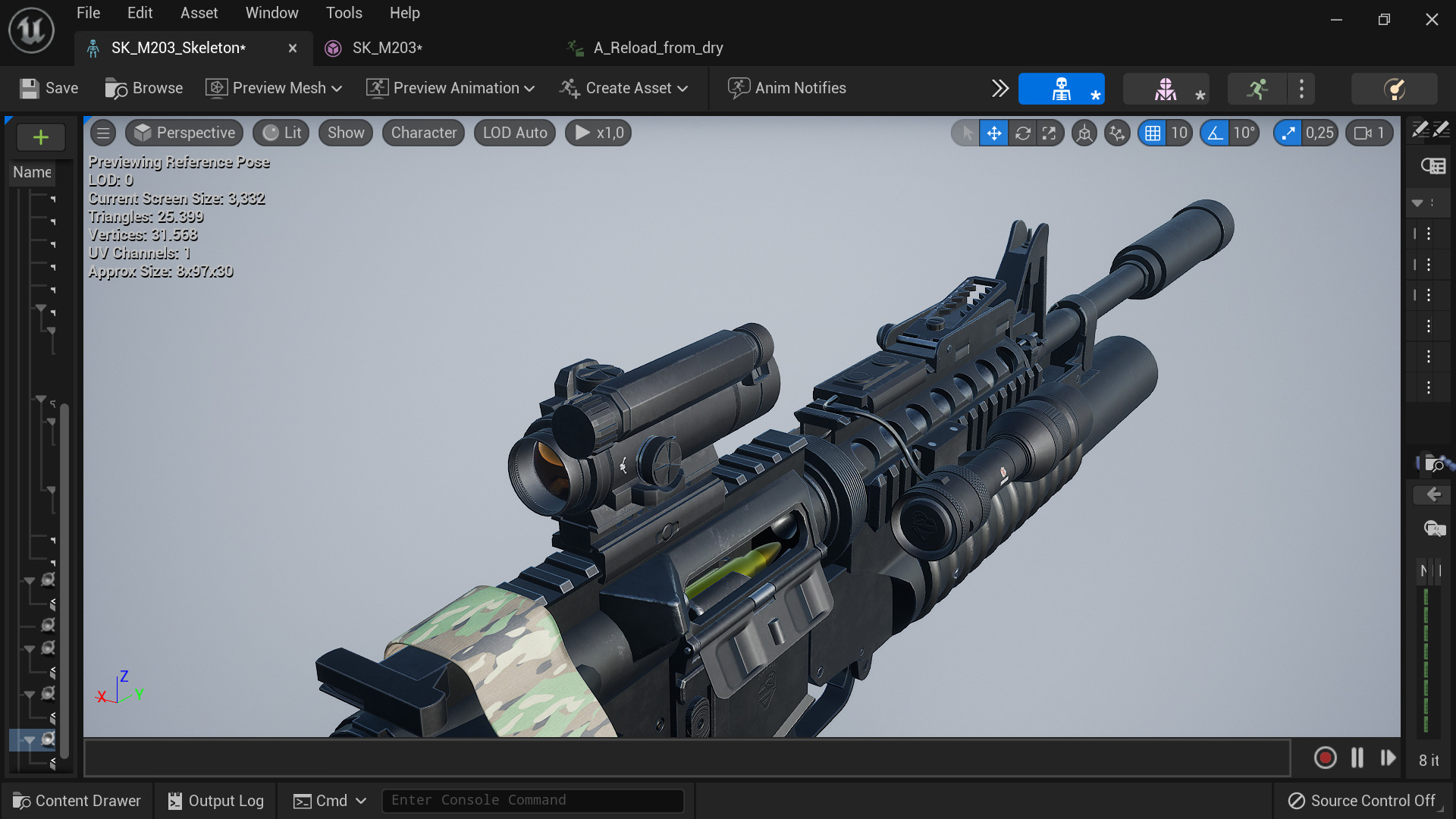Step forward one frame
Screen dimensions: 1456x819
tap(1388, 758)
